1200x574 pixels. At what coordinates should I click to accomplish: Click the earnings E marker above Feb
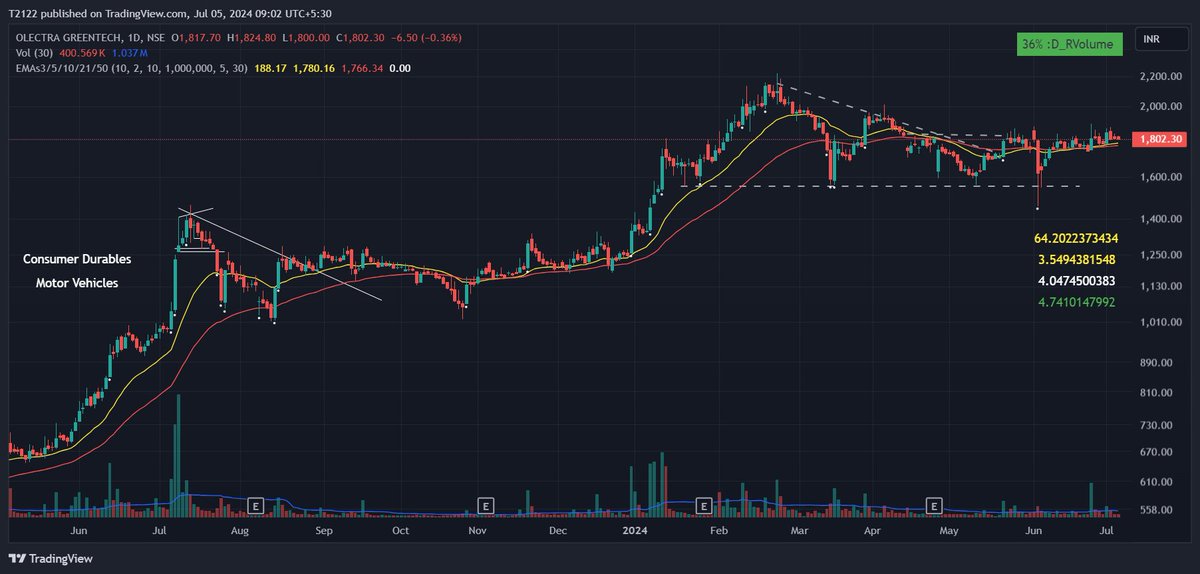pyautogui.click(x=704, y=505)
